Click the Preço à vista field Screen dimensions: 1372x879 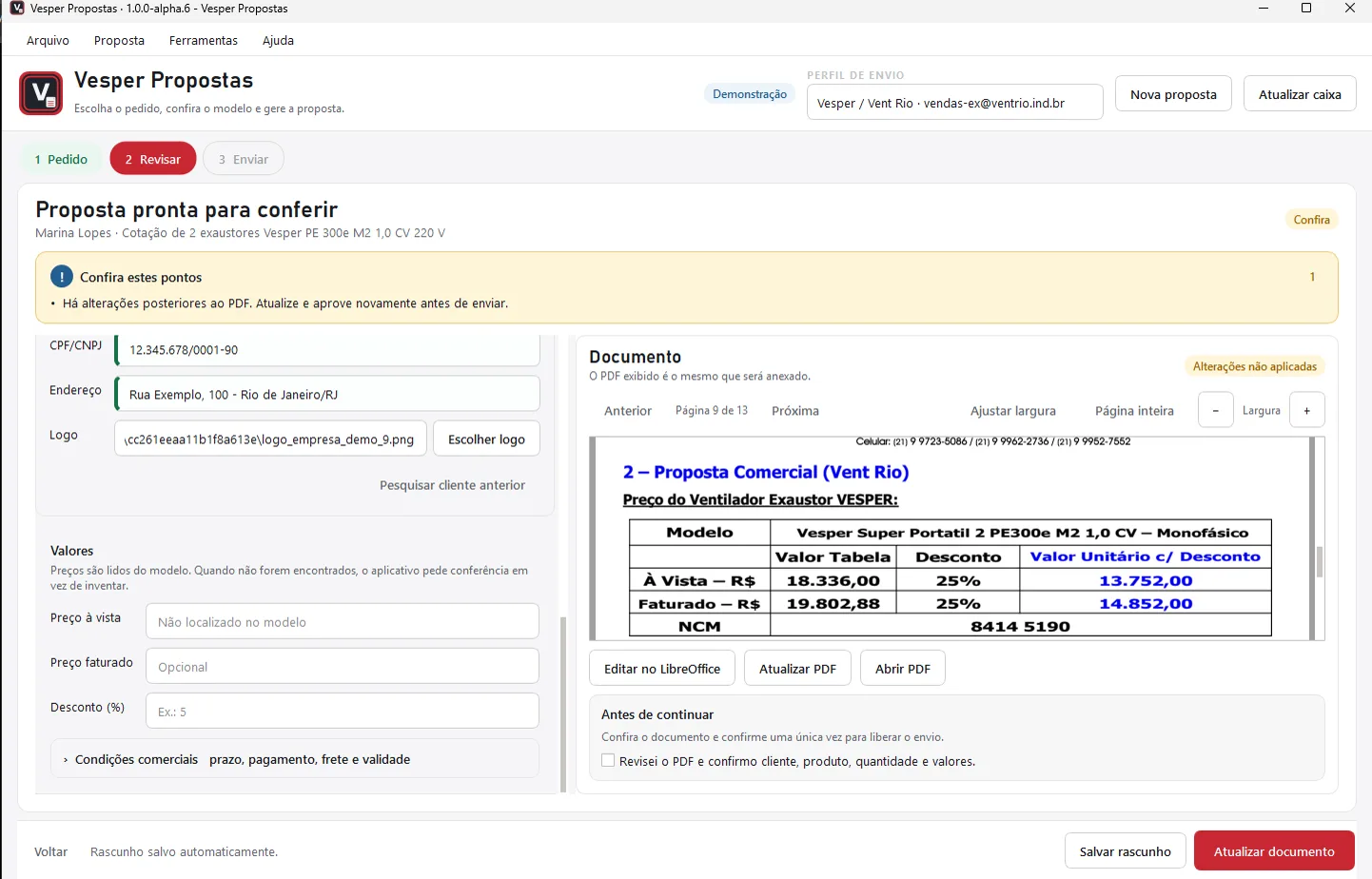click(x=343, y=621)
